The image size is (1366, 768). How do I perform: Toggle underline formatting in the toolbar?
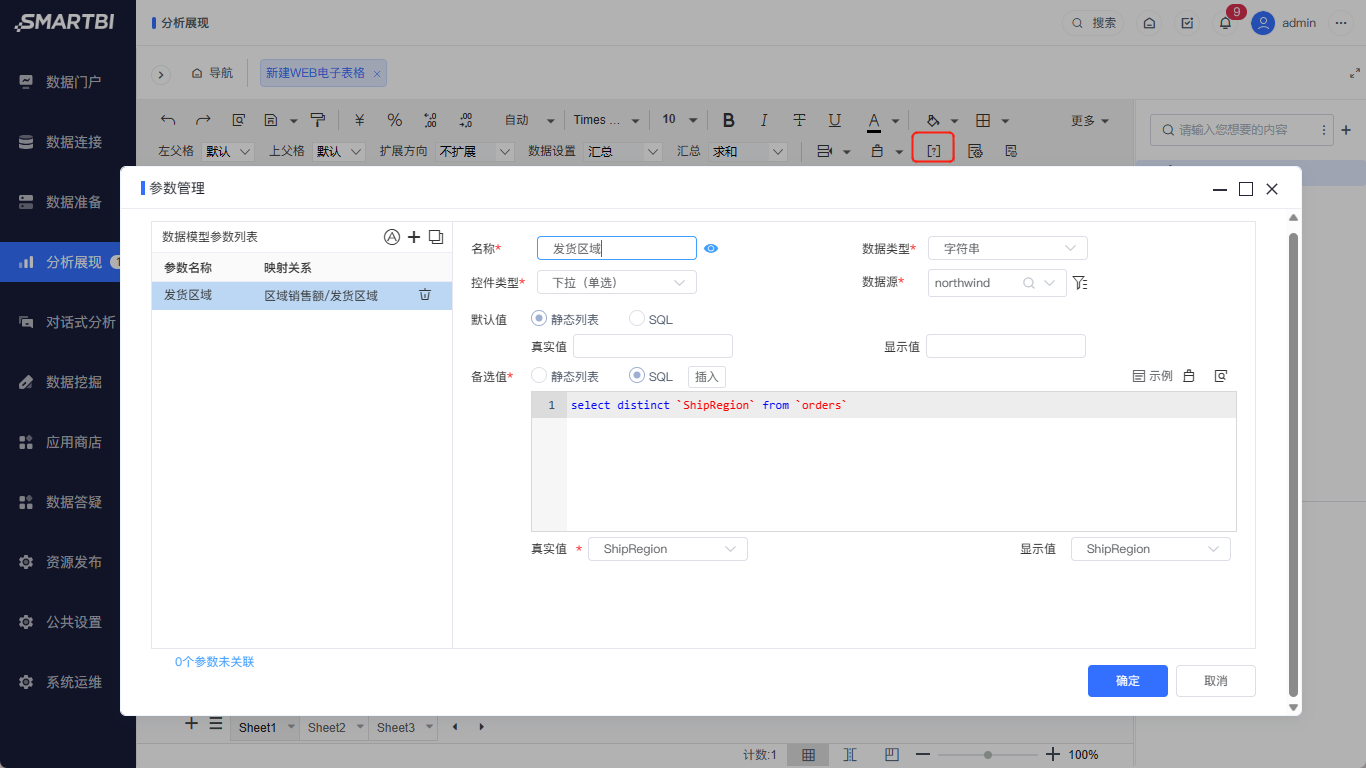point(835,120)
